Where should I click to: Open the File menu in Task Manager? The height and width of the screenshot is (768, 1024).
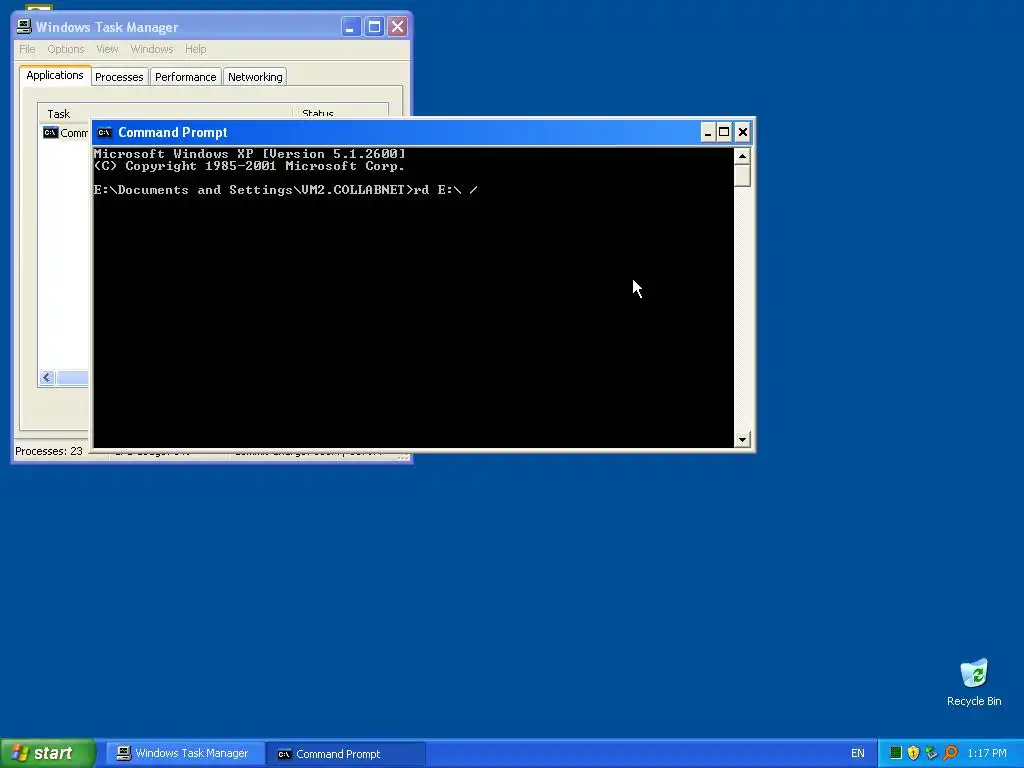click(27, 49)
